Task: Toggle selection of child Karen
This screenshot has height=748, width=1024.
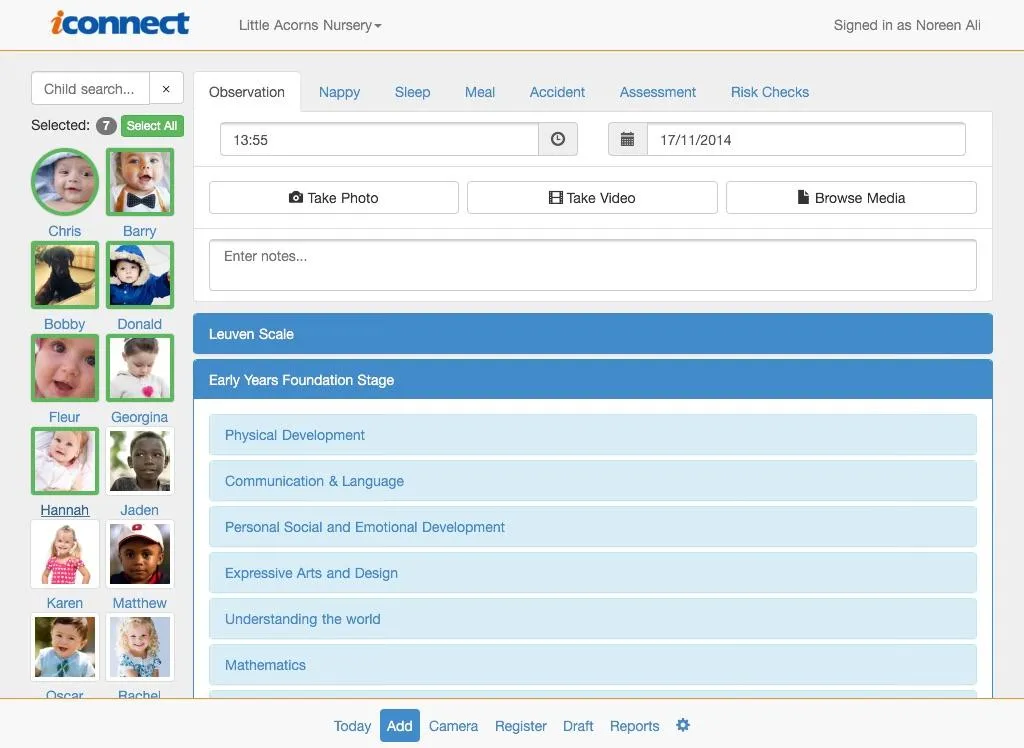Action: [x=64, y=553]
